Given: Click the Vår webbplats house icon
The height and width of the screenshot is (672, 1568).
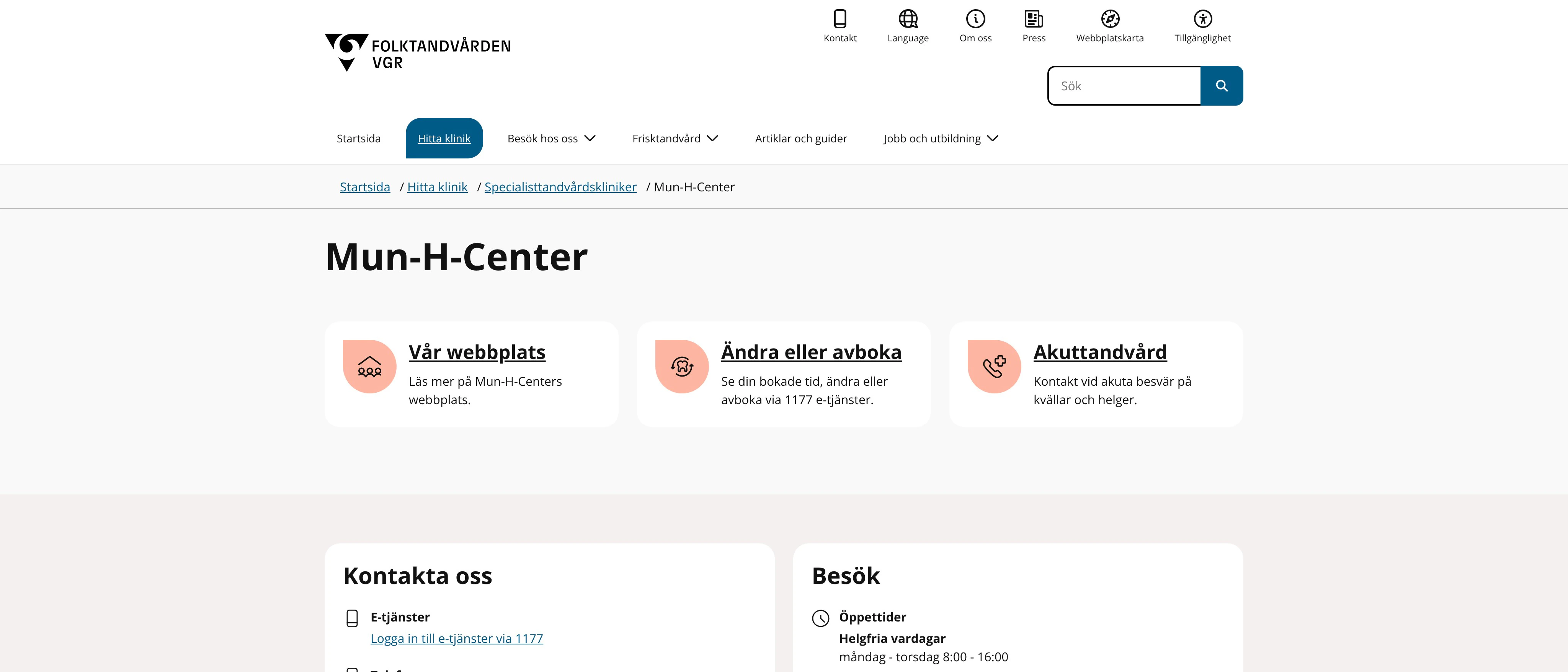Looking at the screenshot, I should [x=369, y=367].
